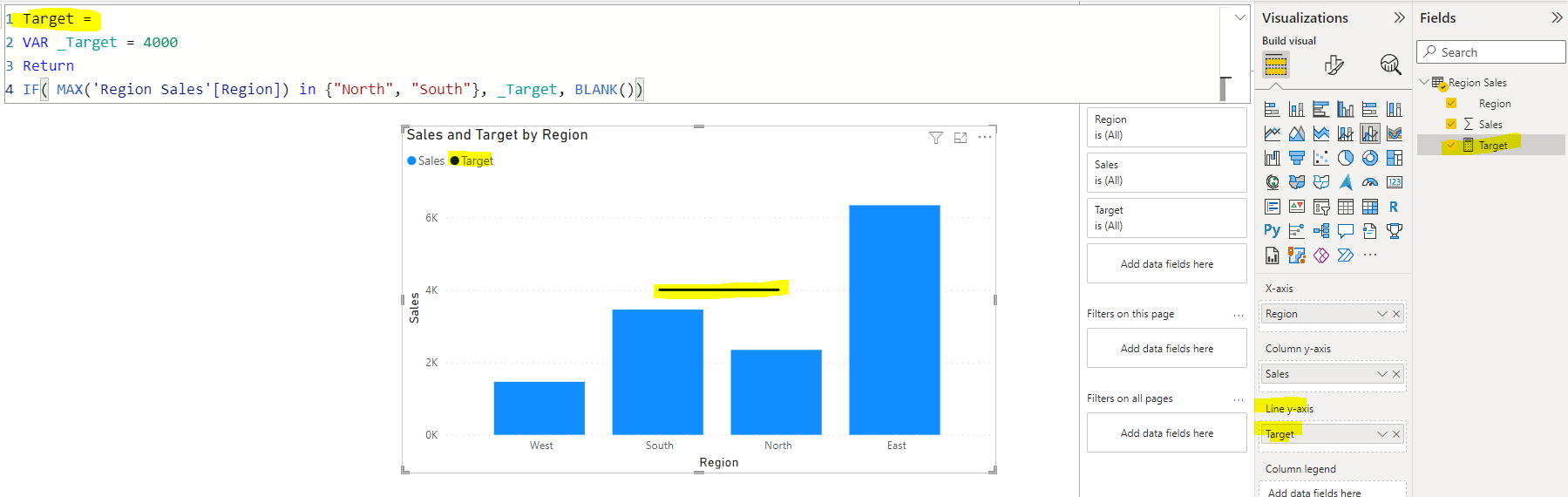Open options for Filters on all pages
Viewport: 1568px width, 497px height.
[1238, 399]
